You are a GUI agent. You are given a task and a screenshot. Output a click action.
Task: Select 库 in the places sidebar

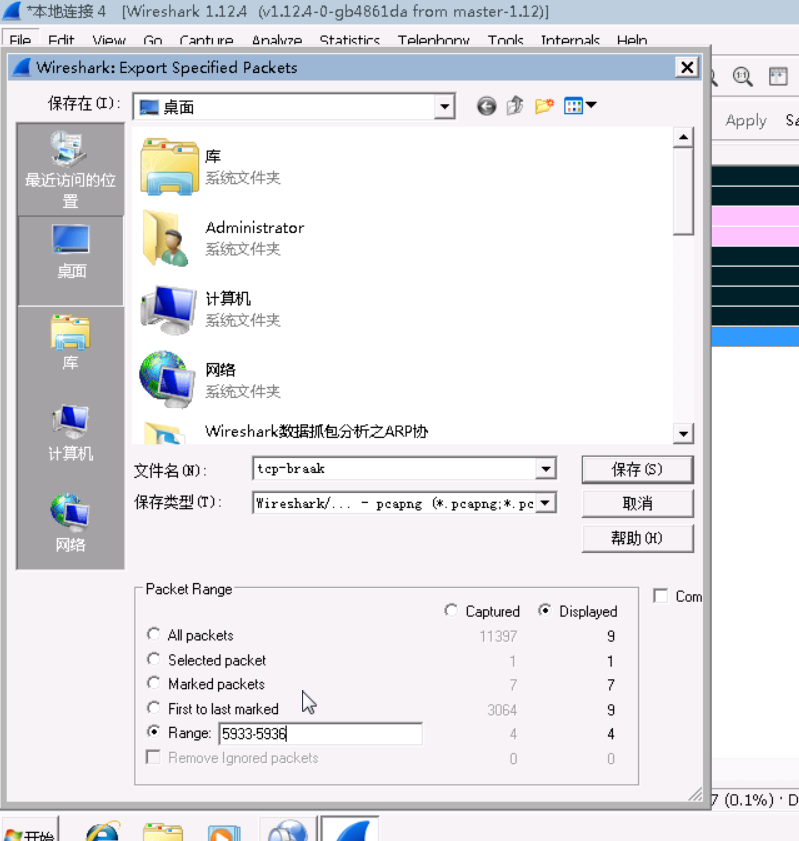point(70,343)
